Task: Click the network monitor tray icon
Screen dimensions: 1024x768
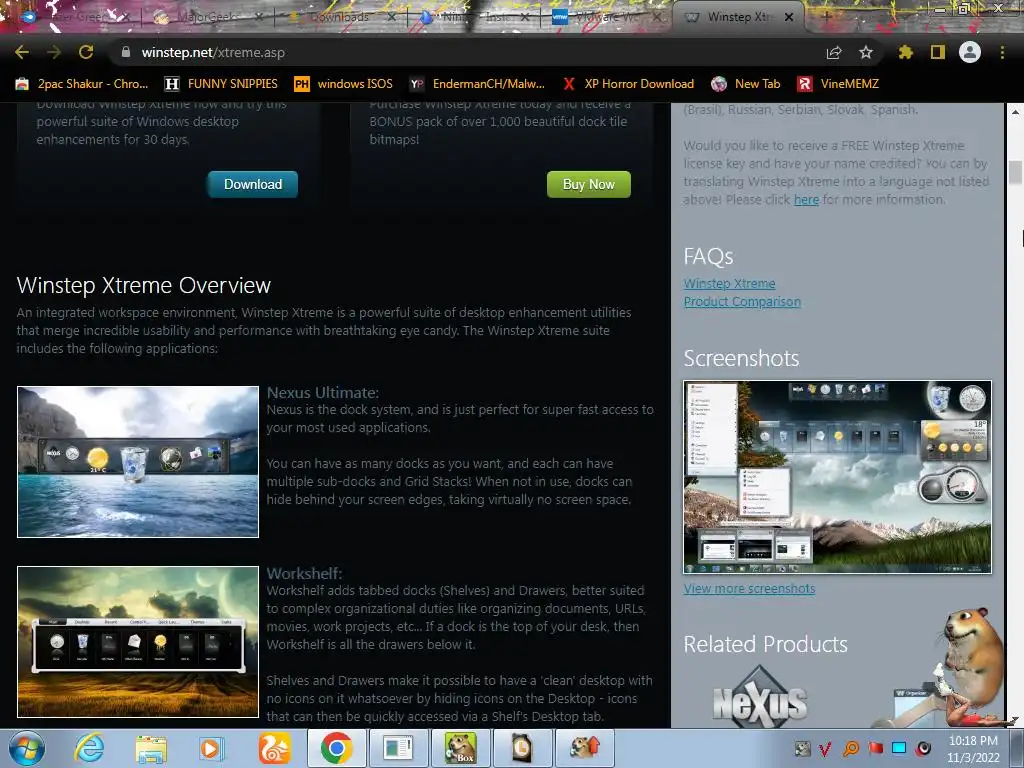Action: (899, 748)
